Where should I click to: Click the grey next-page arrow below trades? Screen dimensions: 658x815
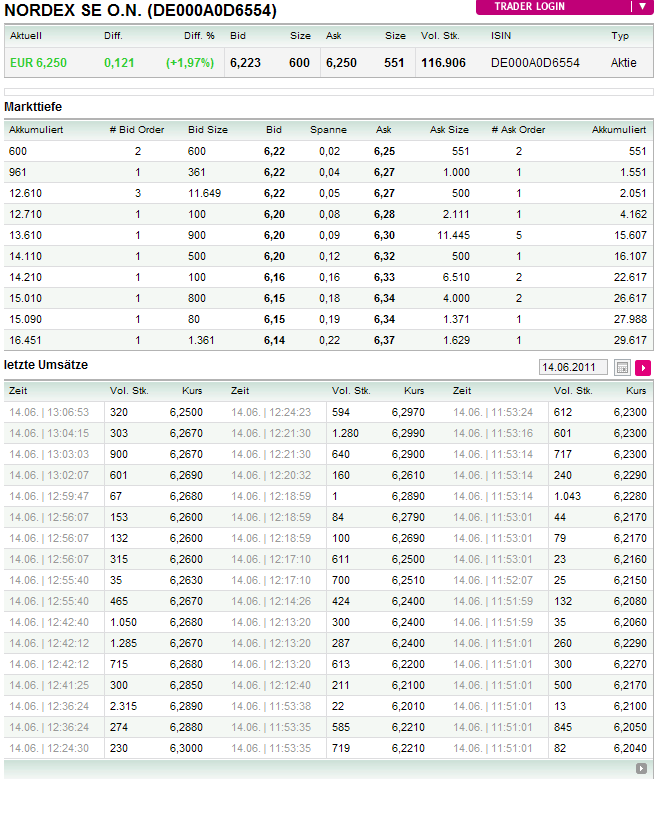641,769
